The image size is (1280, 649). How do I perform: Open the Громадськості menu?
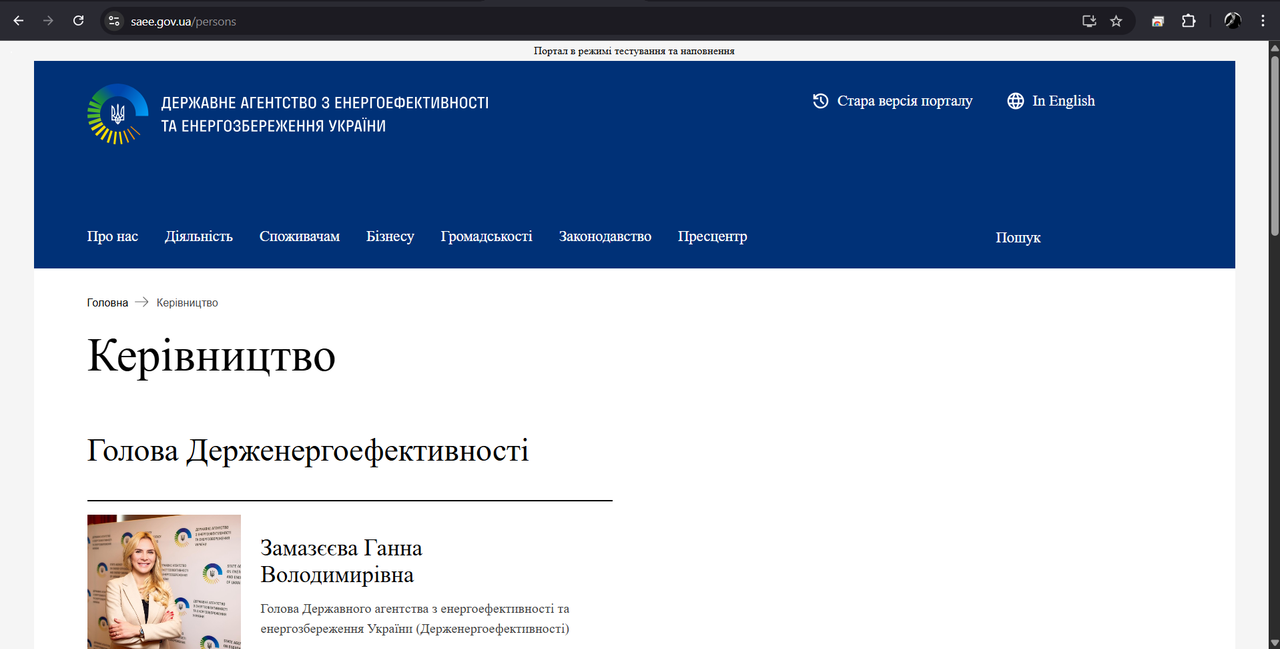487,237
